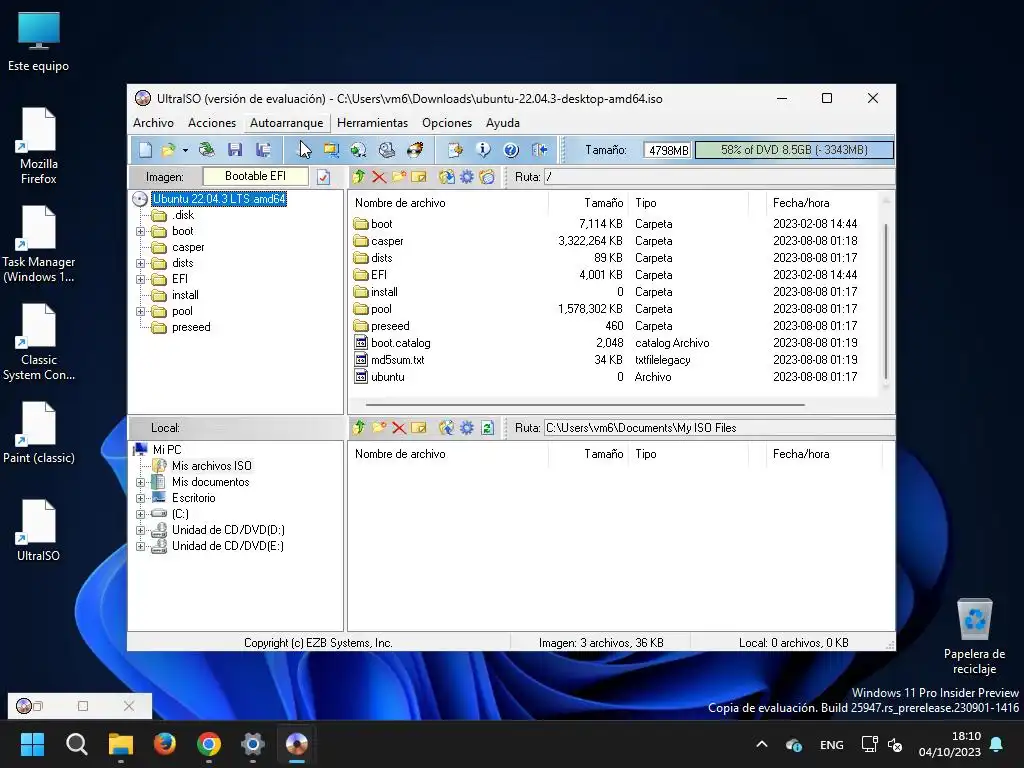The height and width of the screenshot is (768, 1024).
Task: Click the globe add-to-image icon in Local toolbar
Action: 447,428
